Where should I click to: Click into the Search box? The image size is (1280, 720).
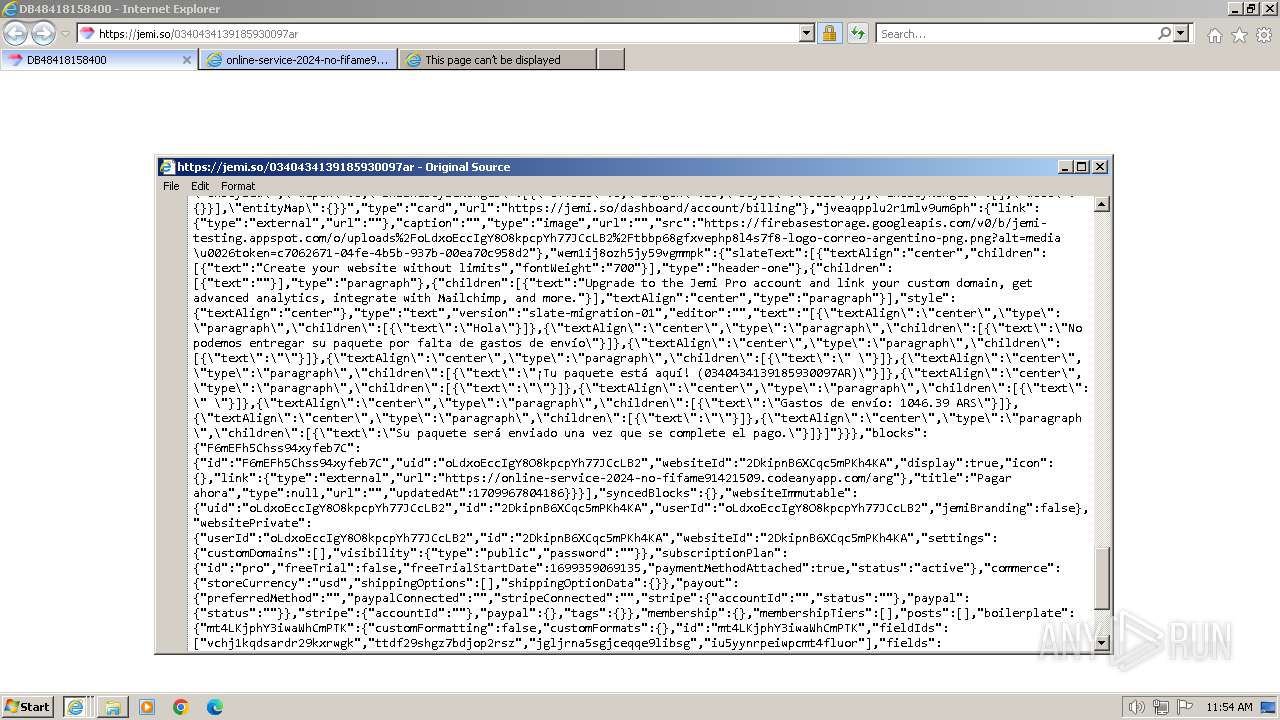click(1016, 33)
